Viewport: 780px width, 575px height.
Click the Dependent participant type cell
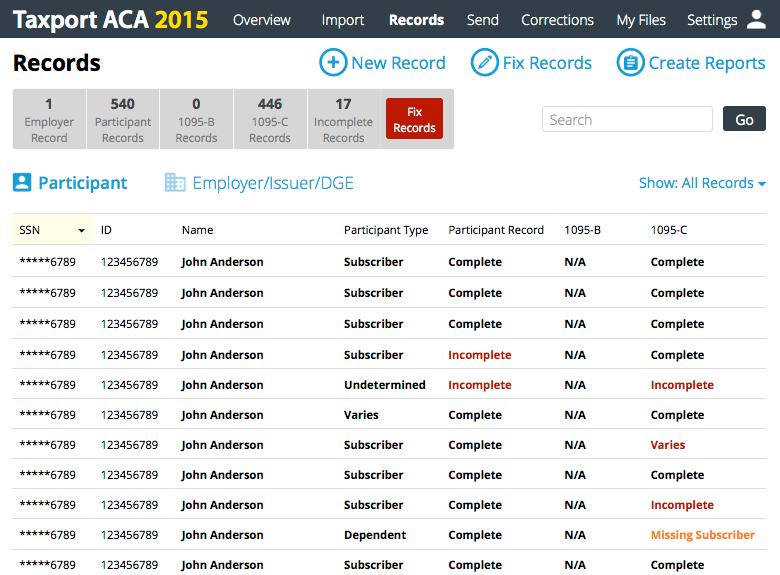point(375,535)
